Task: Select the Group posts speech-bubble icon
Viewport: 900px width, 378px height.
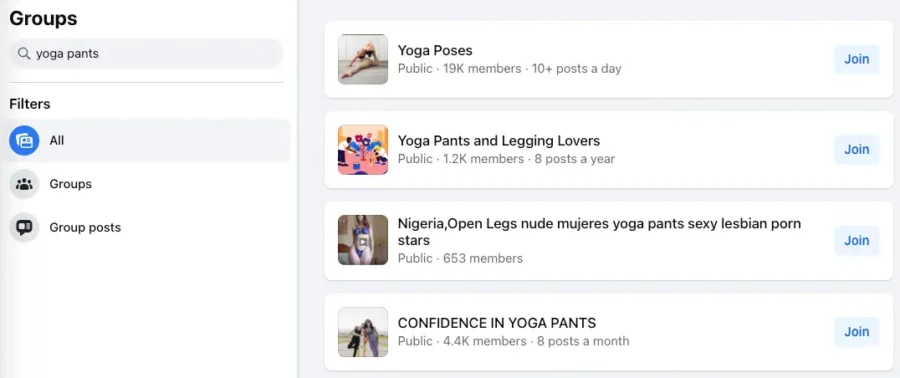Action: tap(24, 228)
